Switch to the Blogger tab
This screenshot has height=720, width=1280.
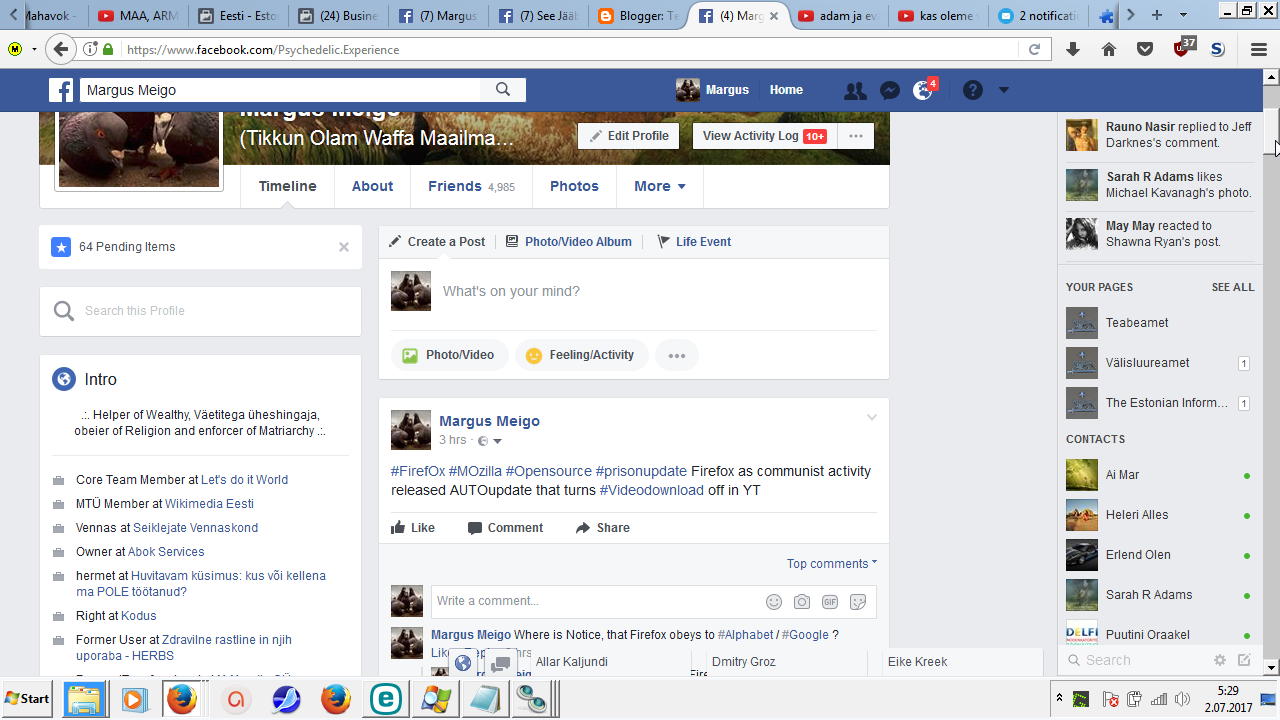[636, 16]
